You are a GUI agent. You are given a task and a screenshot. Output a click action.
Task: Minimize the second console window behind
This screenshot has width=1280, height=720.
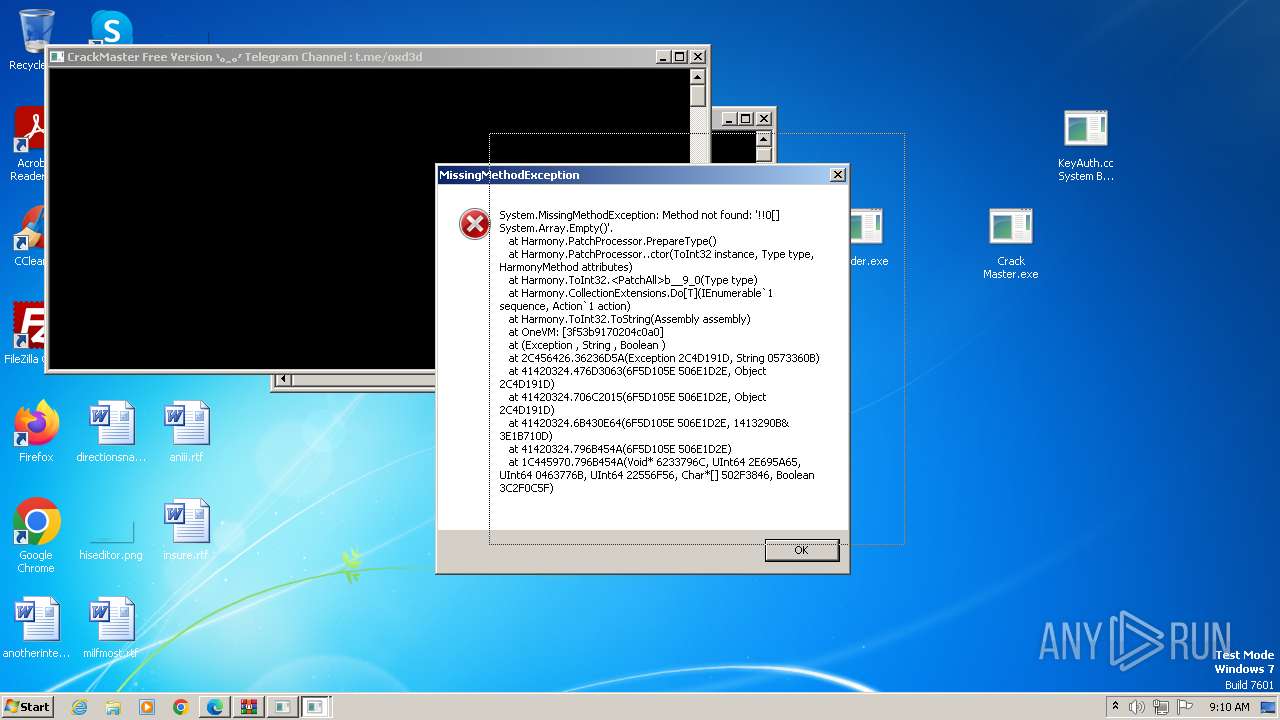point(727,119)
